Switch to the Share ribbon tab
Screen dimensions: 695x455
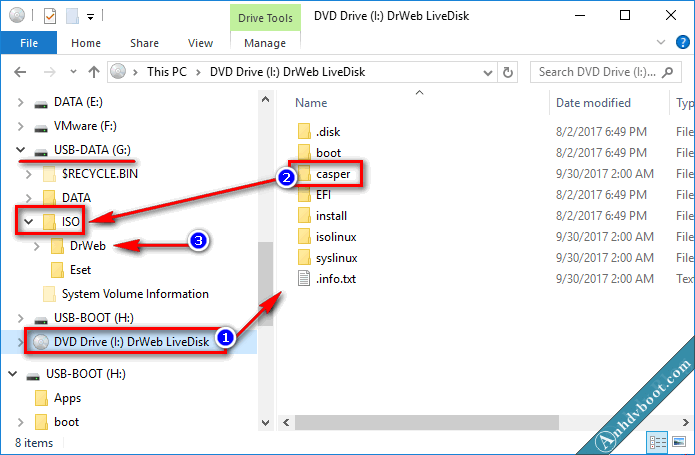pos(144,43)
